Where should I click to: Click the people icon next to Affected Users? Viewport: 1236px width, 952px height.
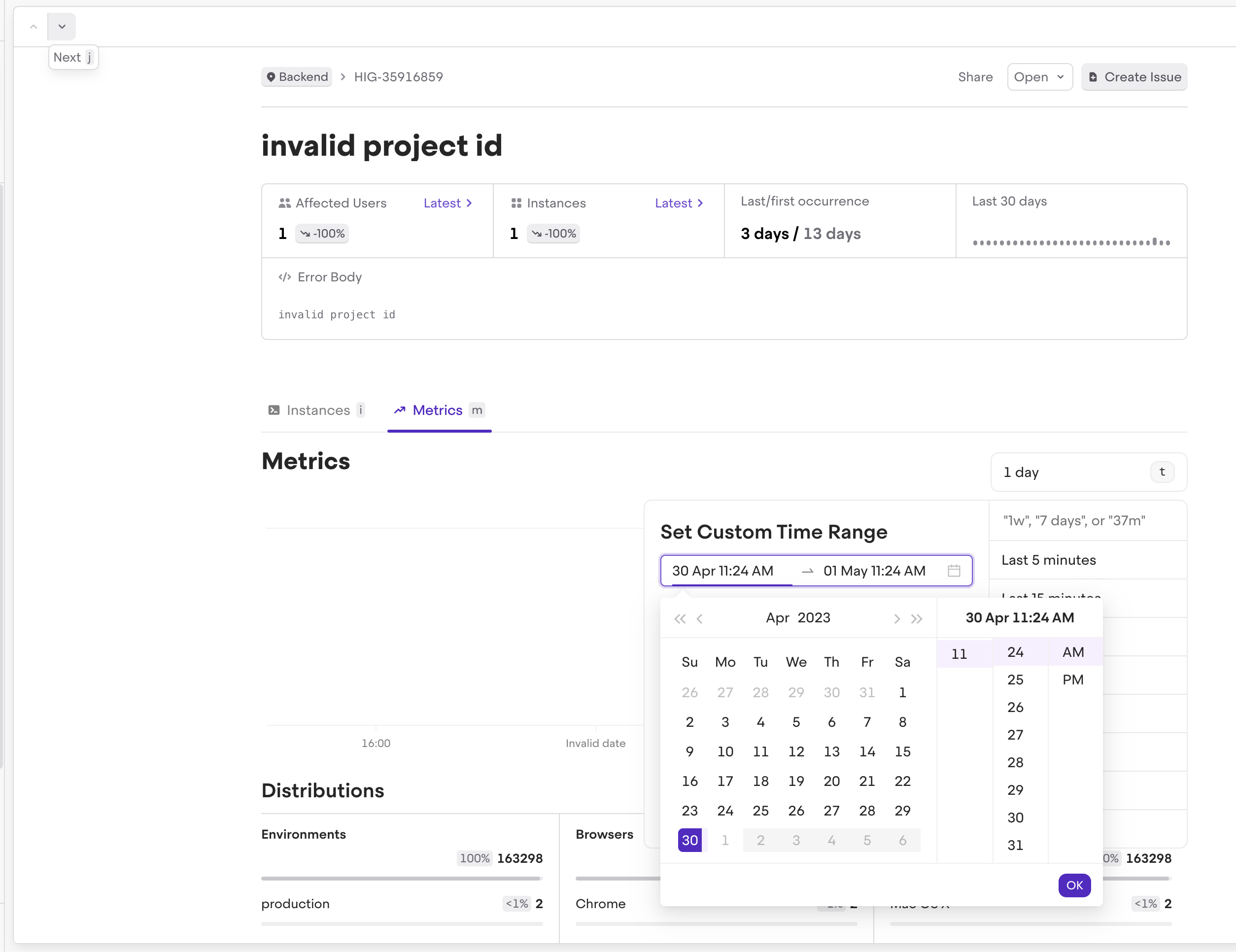coord(285,203)
